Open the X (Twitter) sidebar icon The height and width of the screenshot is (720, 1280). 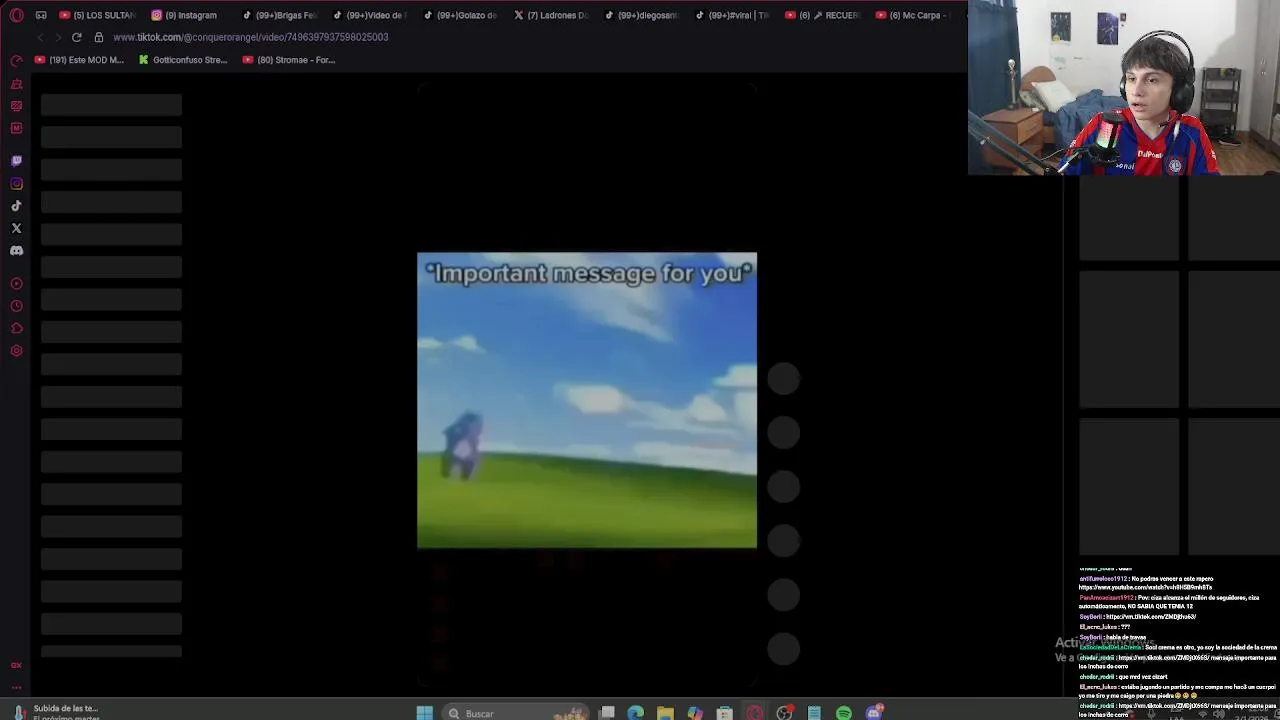16,228
